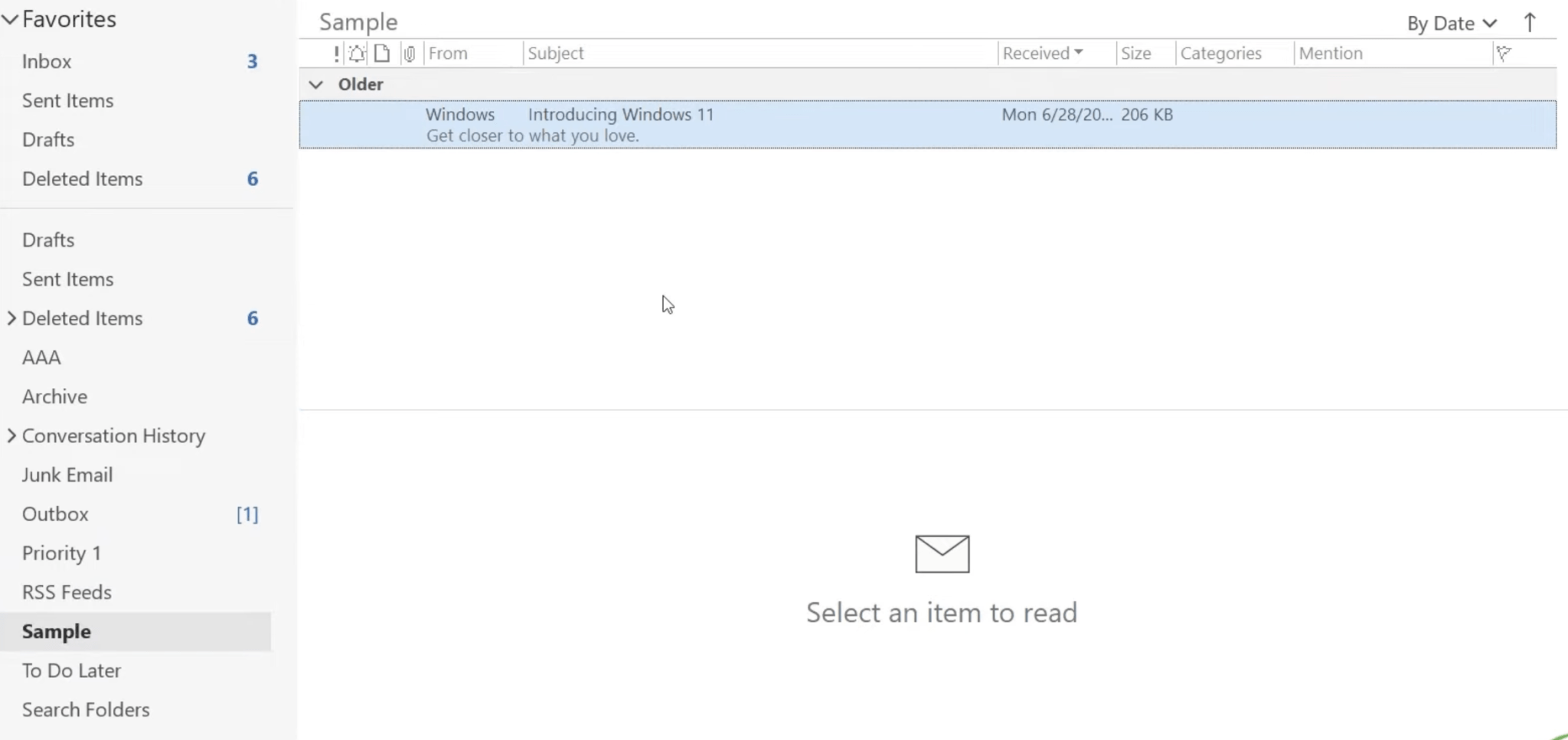This screenshot has width=1568, height=740.
Task: Switch to the Sample folder
Action: point(57,631)
